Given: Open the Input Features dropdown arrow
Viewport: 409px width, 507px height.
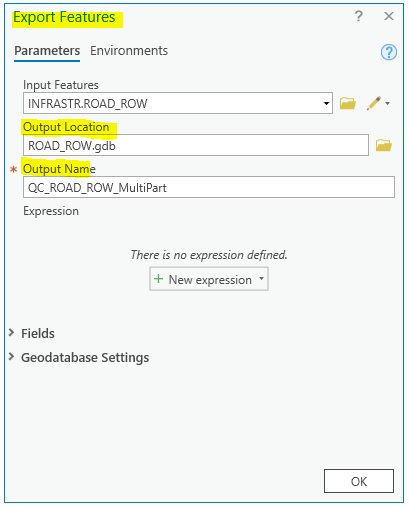Looking at the screenshot, I should tap(326, 103).
